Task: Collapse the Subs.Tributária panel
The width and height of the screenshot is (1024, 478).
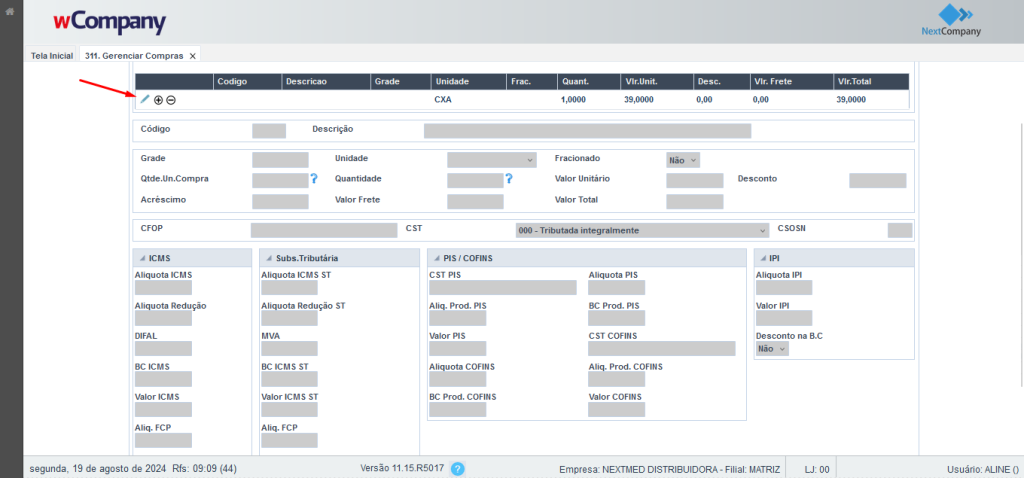Action: point(269,258)
